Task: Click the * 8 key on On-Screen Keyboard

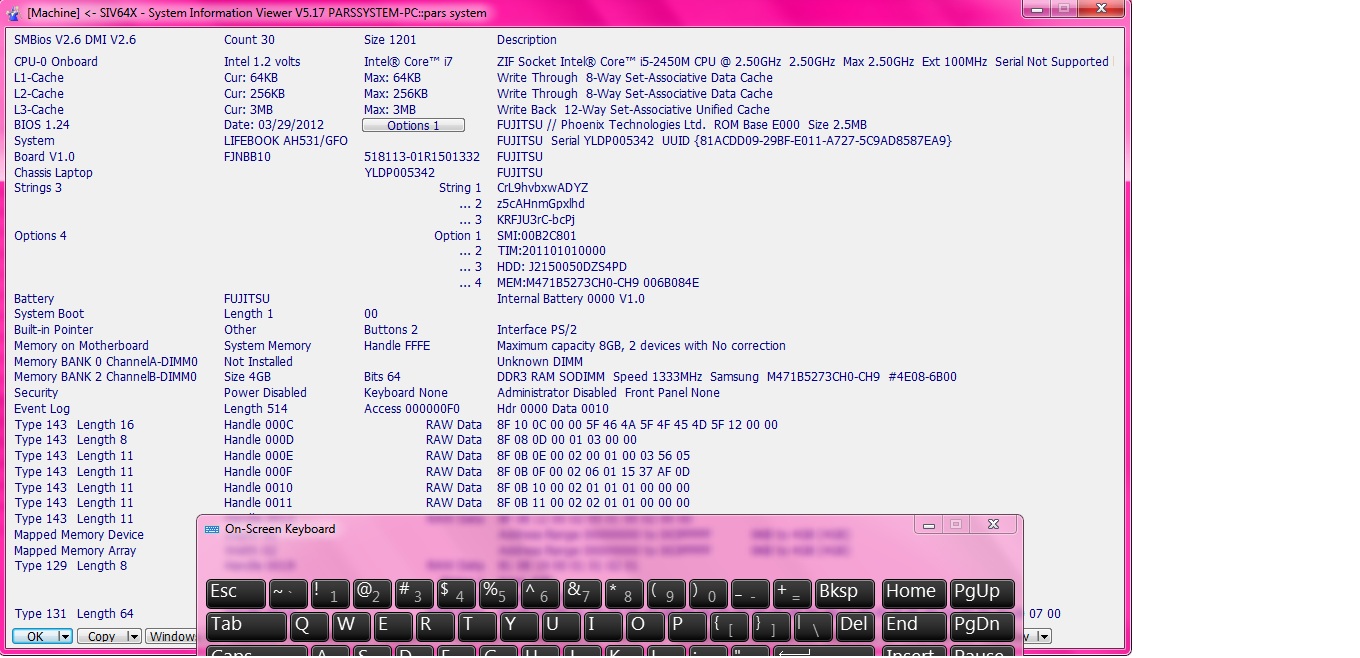Action: coord(625,593)
